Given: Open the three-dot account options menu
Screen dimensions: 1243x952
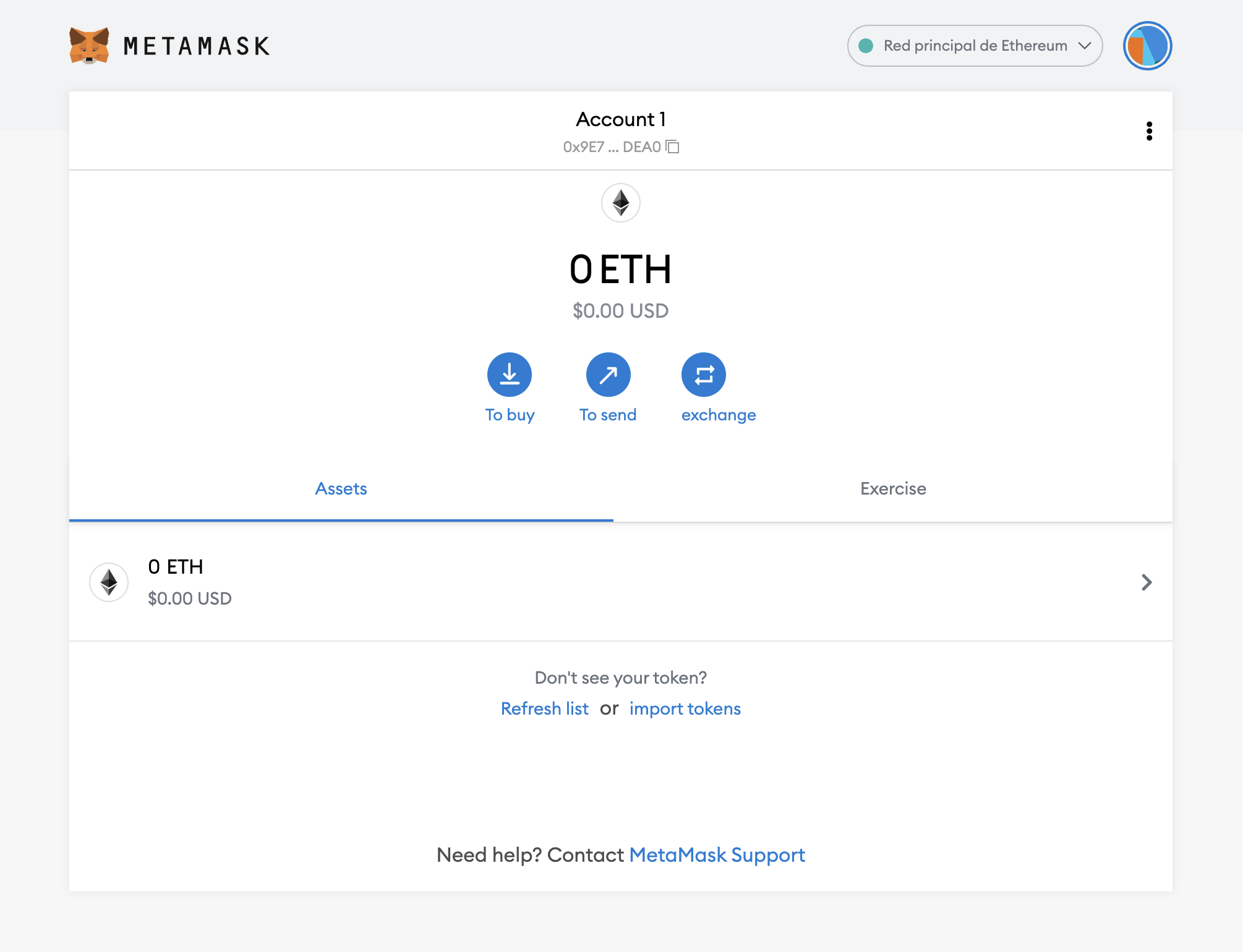Looking at the screenshot, I should click(1149, 131).
